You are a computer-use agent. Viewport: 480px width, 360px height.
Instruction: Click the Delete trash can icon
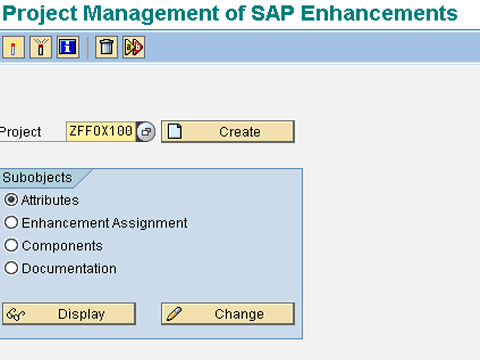tap(106, 47)
